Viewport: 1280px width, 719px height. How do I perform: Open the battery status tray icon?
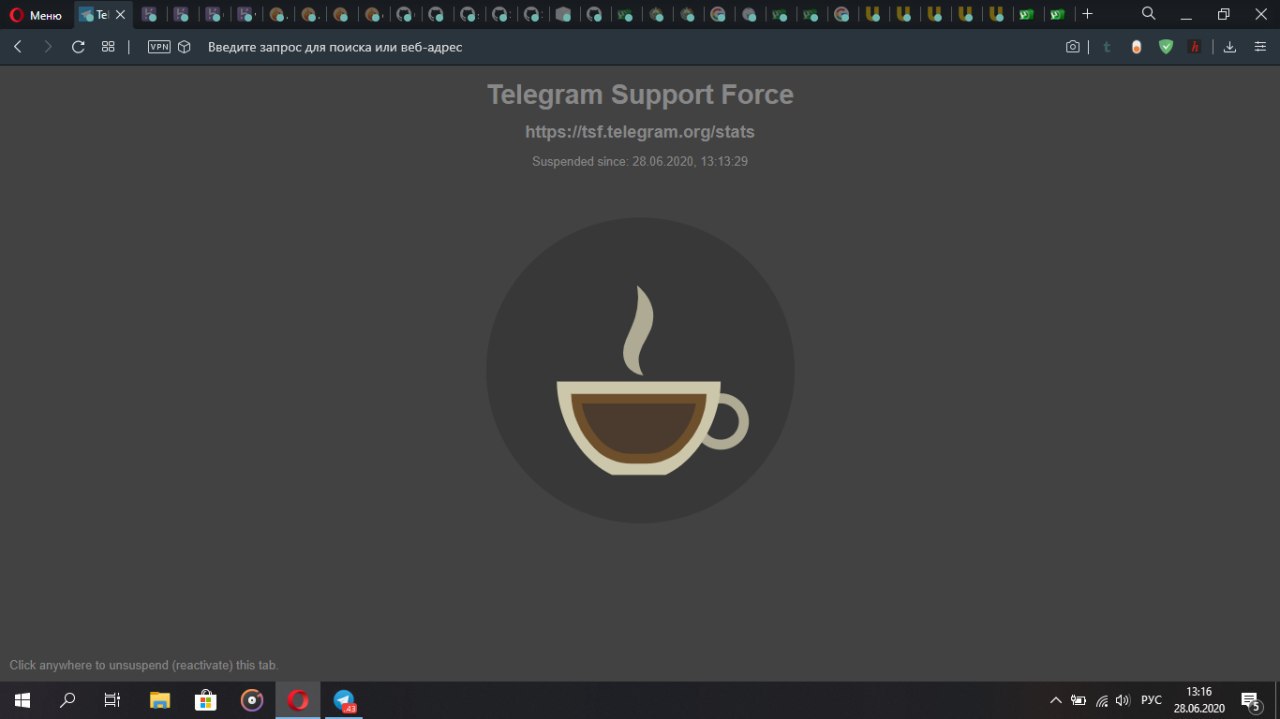pos(1079,700)
